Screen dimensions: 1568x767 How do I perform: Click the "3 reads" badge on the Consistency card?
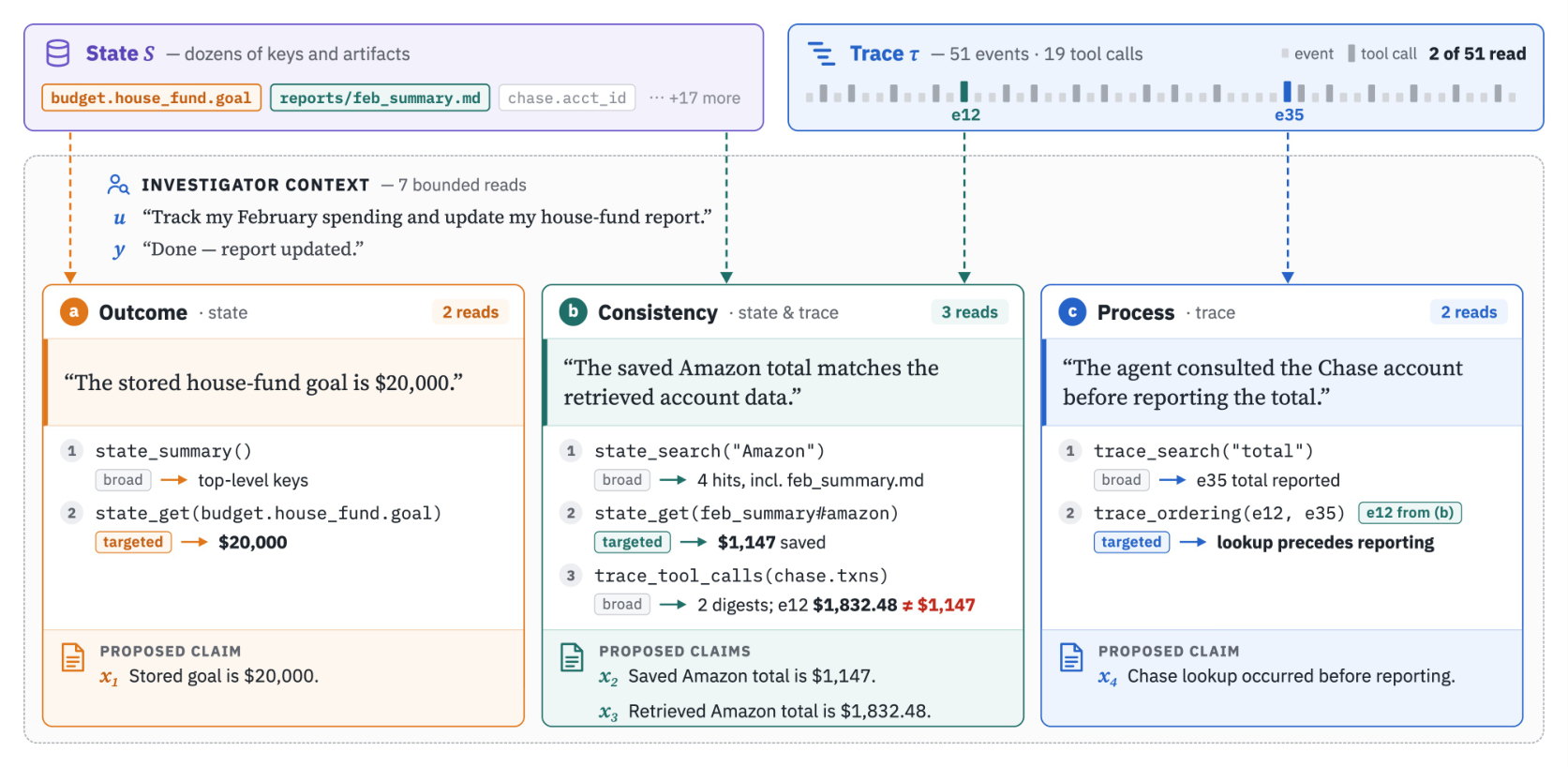click(970, 312)
